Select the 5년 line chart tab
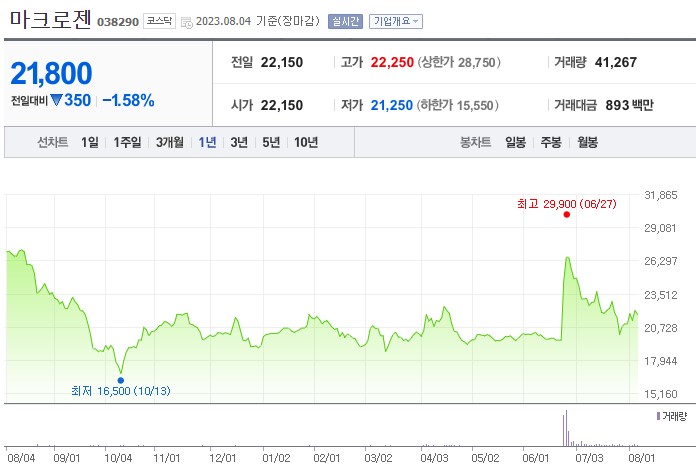Image resolution: width=696 pixels, height=476 pixels. [271, 142]
